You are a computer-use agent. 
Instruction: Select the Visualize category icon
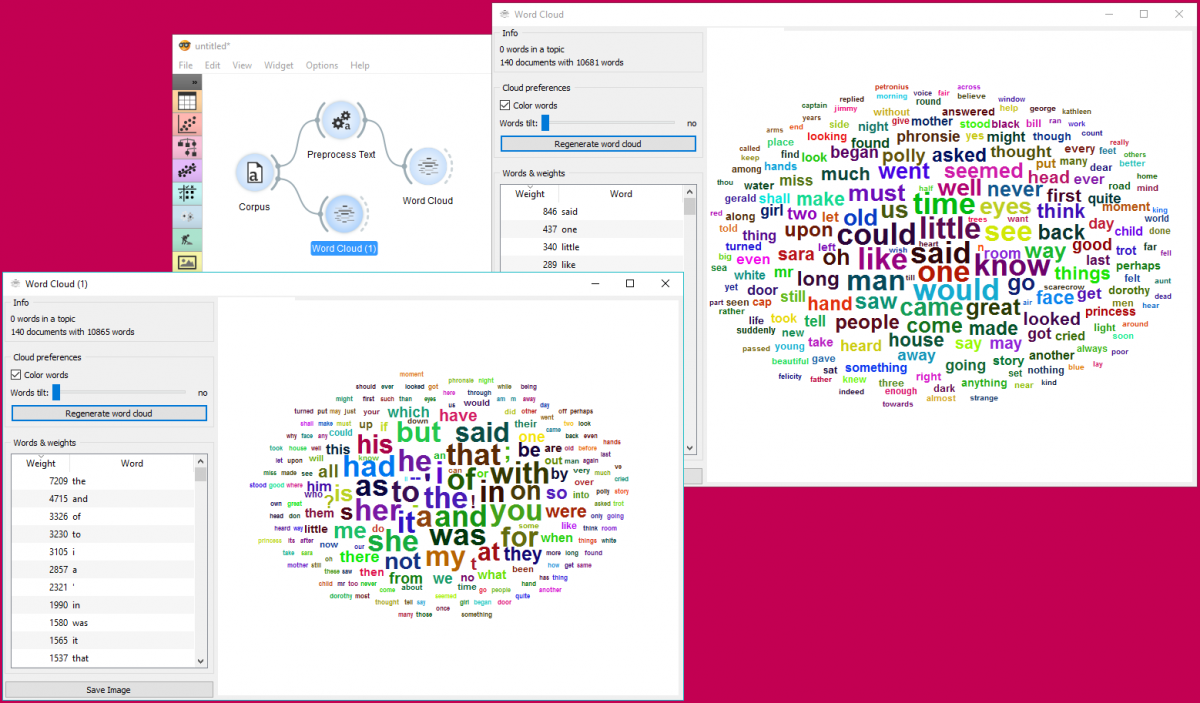[186, 124]
